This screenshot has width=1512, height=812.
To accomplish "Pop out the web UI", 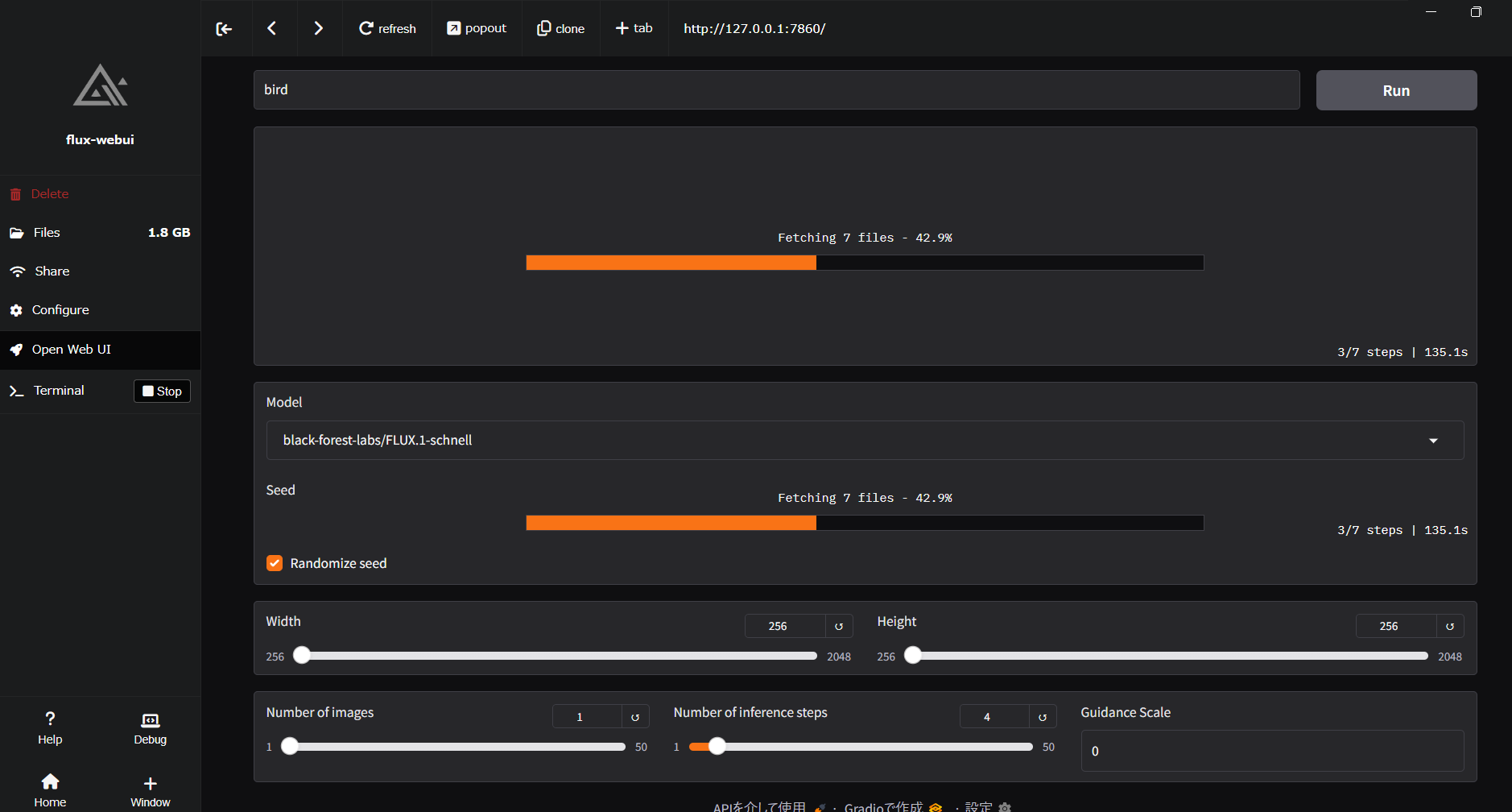I will [x=477, y=28].
